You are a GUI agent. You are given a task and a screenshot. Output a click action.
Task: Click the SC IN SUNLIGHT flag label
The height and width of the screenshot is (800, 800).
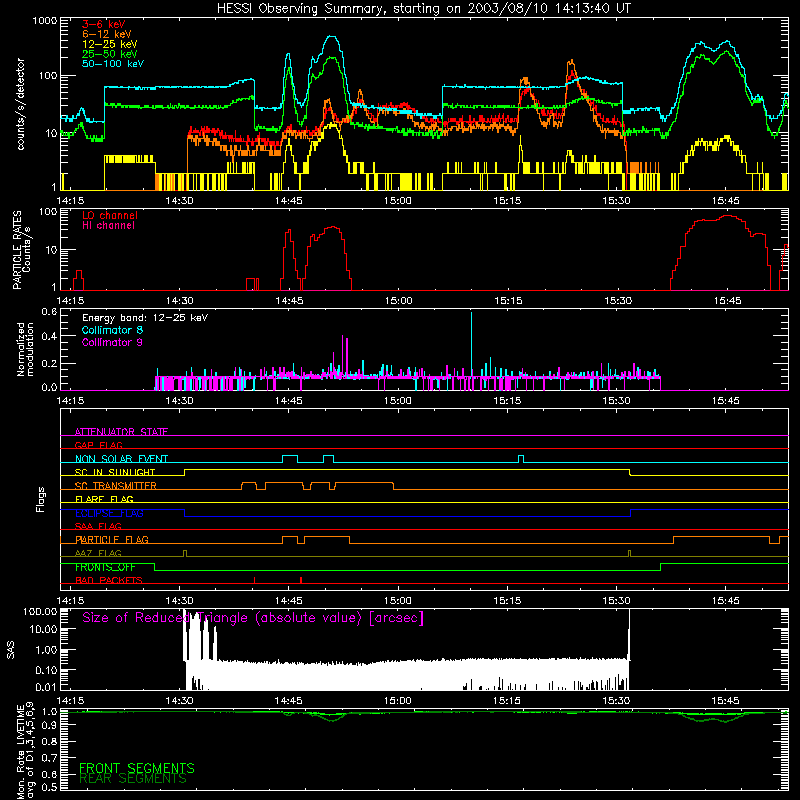tap(115, 472)
